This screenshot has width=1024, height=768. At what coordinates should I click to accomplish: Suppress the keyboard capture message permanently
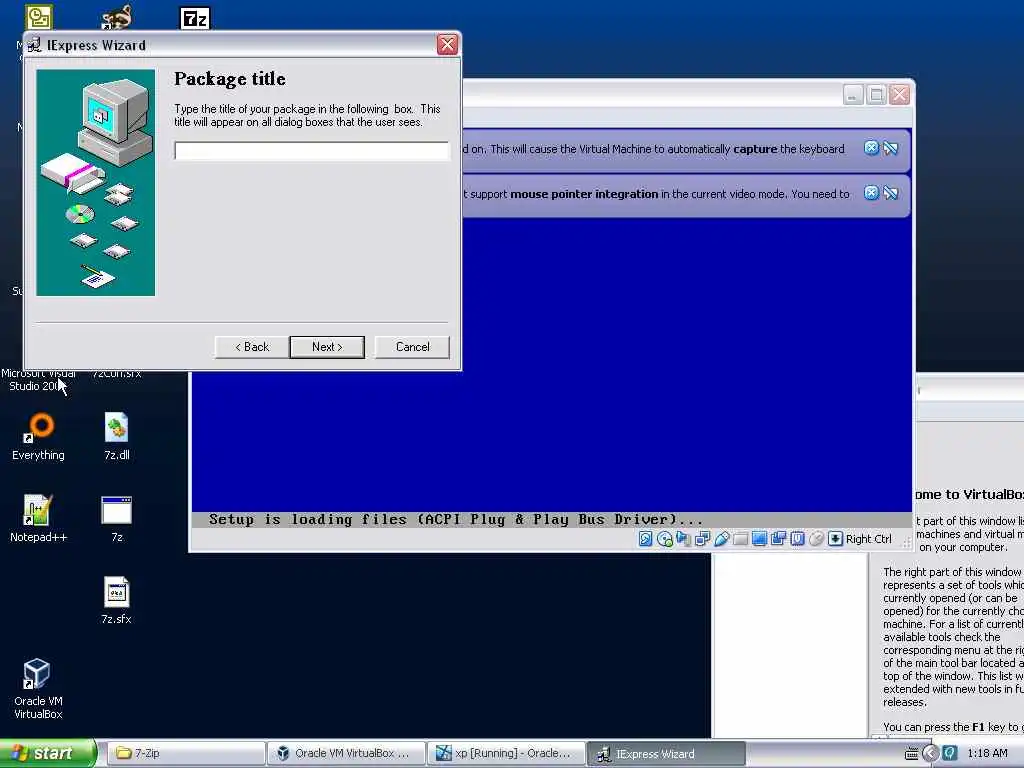tap(891, 148)
